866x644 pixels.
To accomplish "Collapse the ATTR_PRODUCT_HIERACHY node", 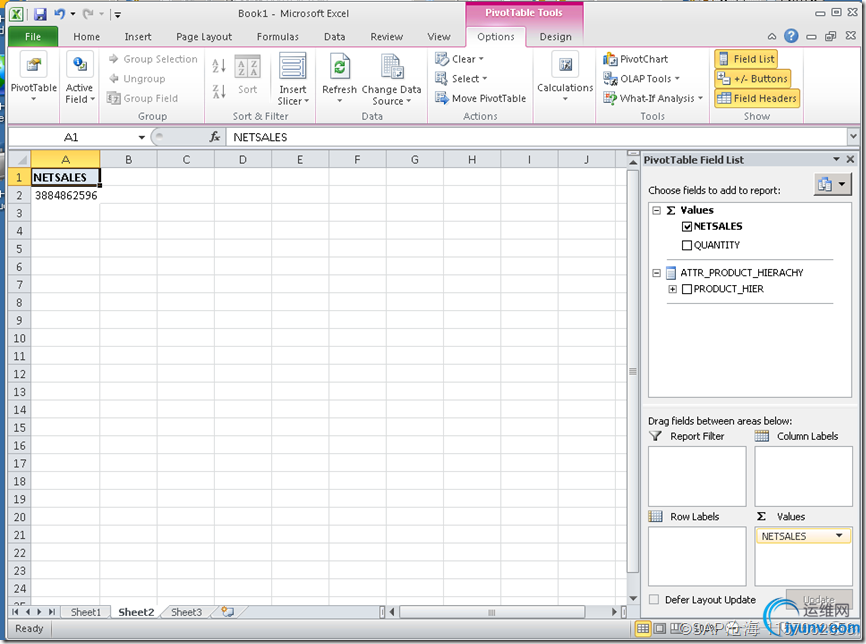I will pyautogui.click(x=656, y=273).
